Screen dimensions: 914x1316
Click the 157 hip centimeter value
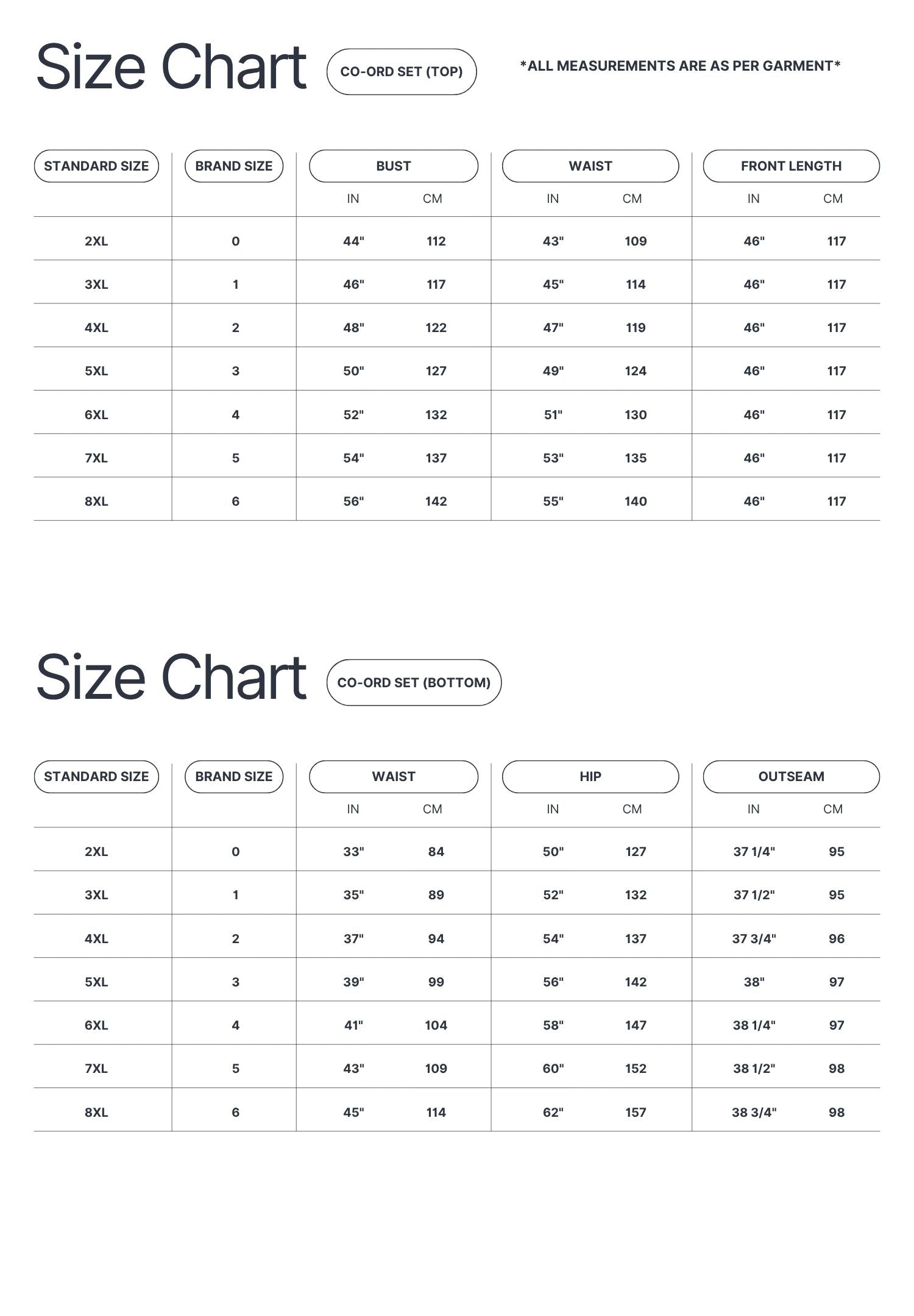tap(636, 1113)
